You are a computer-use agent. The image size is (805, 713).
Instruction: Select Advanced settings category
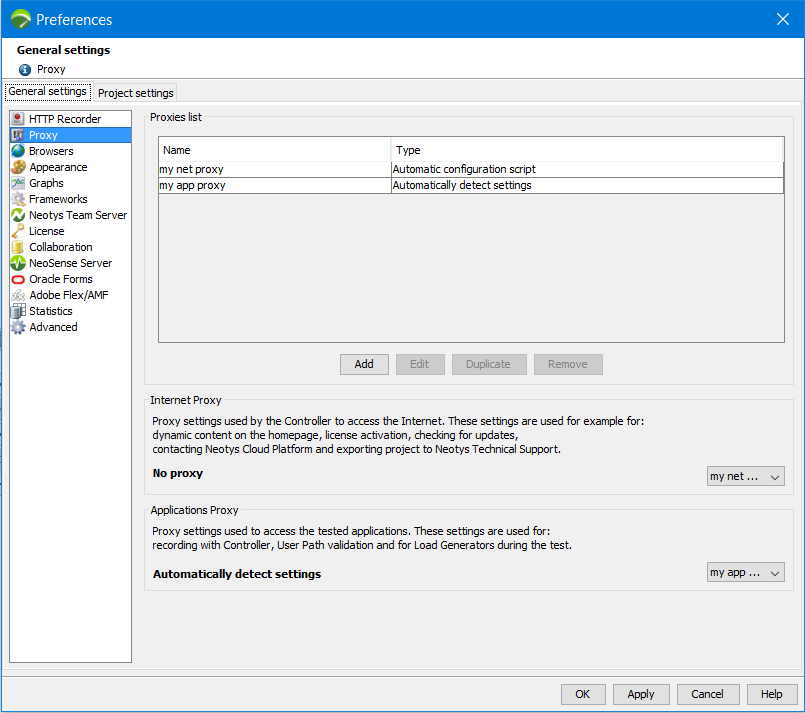(x=53, y=327)
